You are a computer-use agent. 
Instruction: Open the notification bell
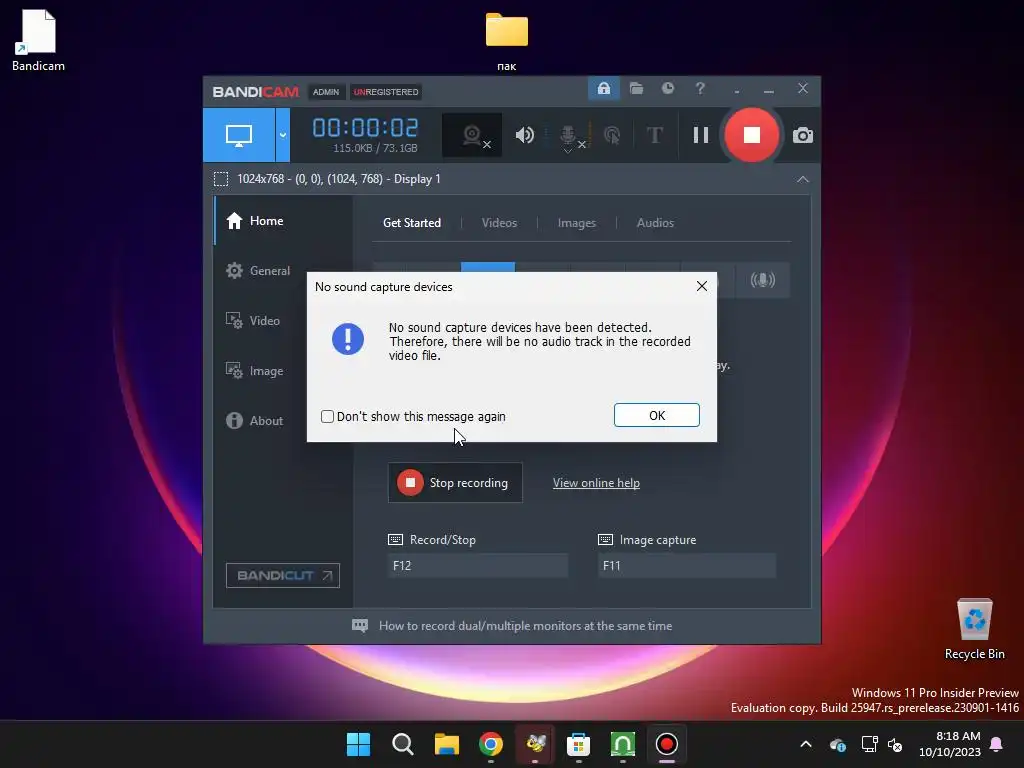pyautogui.click(x=996, y=744)
